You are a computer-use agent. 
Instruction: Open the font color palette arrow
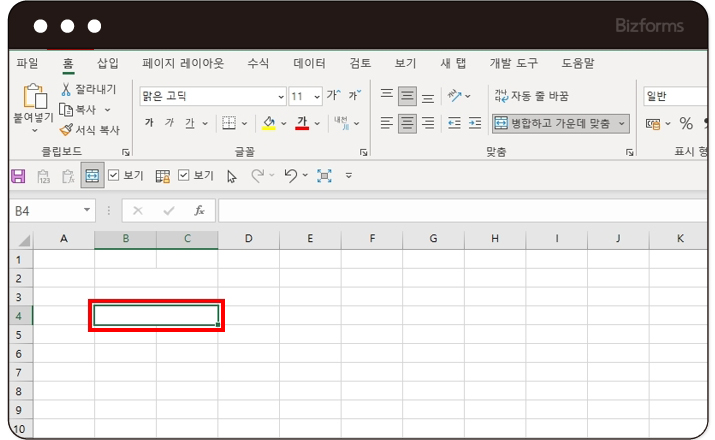[317, 123]
